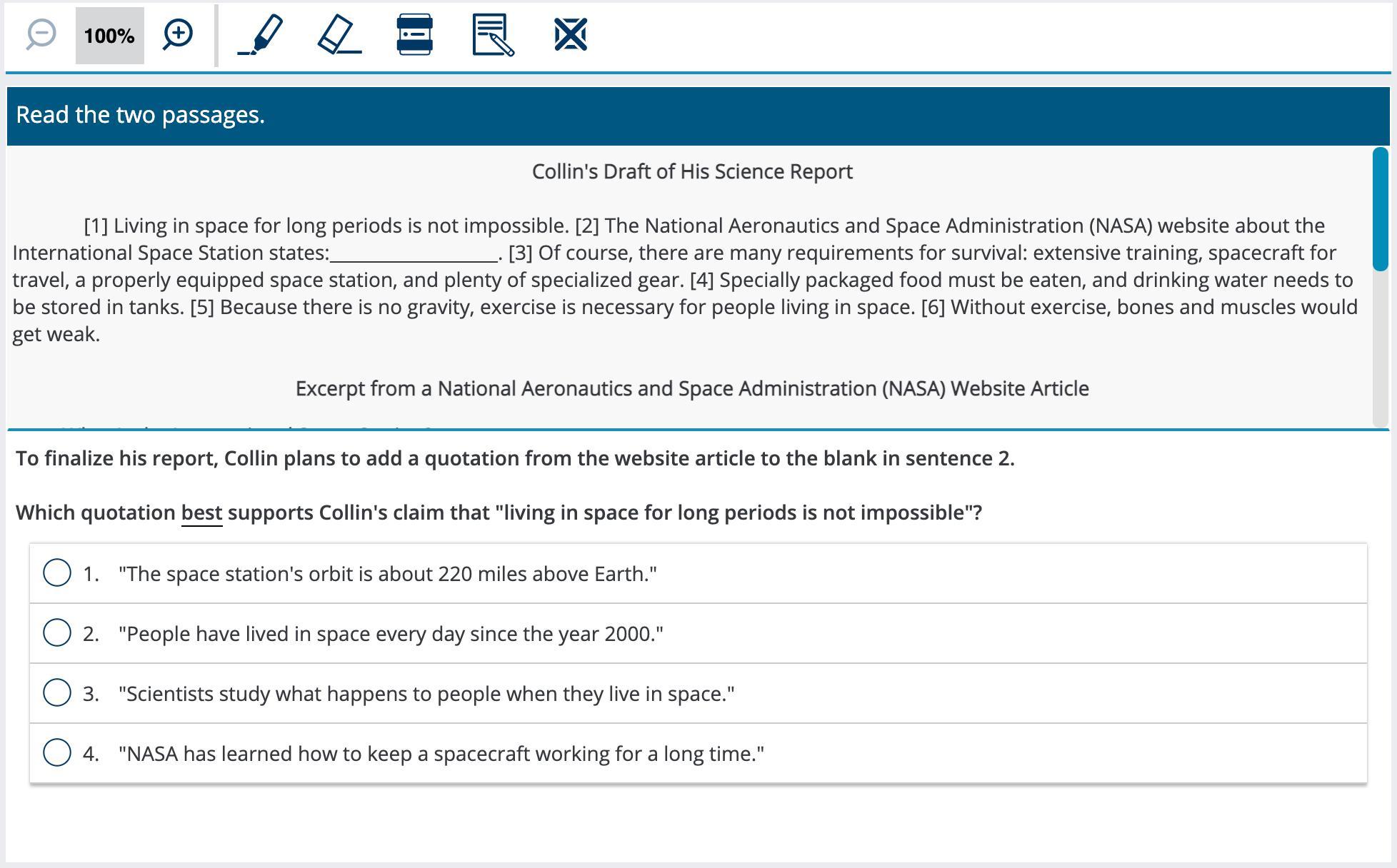The image size is (1397, 868).
Task: Click the 100% zoom level indicator
Action: click(109, 36)
